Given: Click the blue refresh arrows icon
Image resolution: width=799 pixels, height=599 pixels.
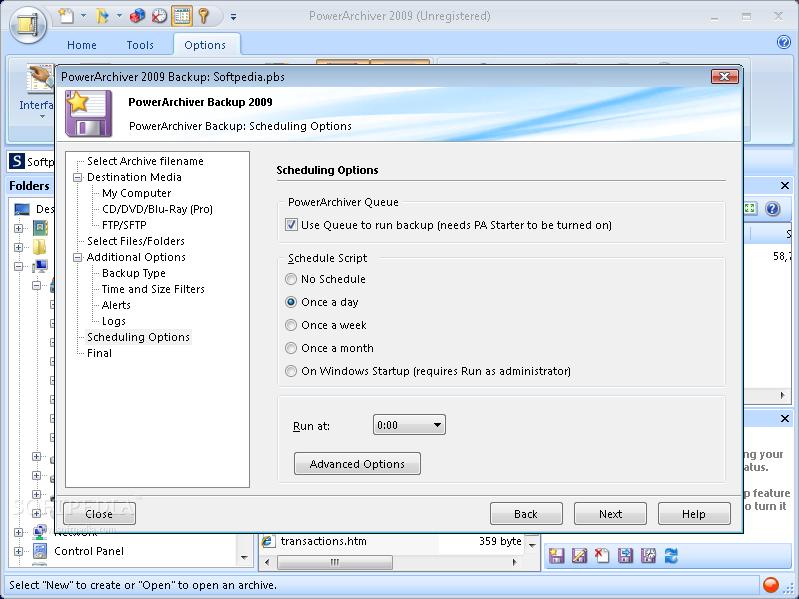Looking at the screenshot, I should pyautogui.click(x=671, y=555).
